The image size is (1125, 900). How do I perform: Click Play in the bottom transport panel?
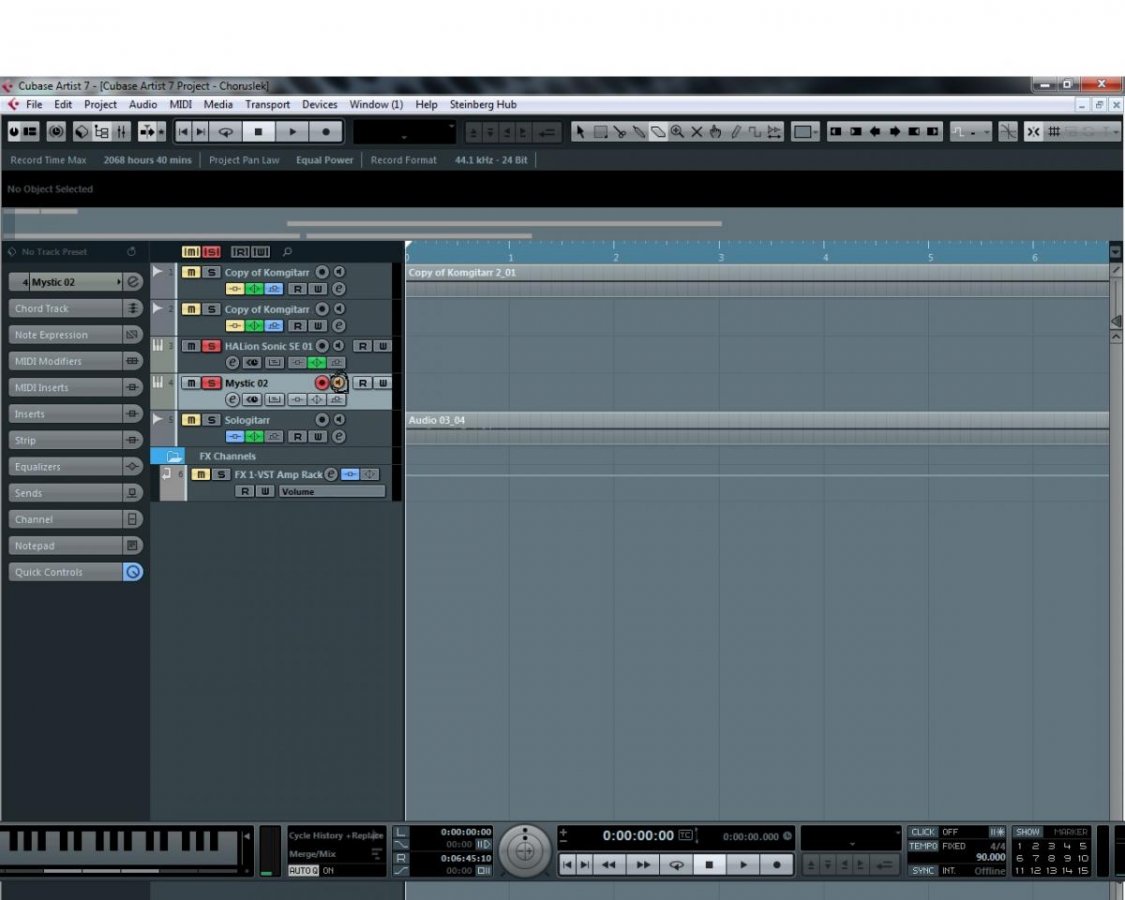click(743, 865)
